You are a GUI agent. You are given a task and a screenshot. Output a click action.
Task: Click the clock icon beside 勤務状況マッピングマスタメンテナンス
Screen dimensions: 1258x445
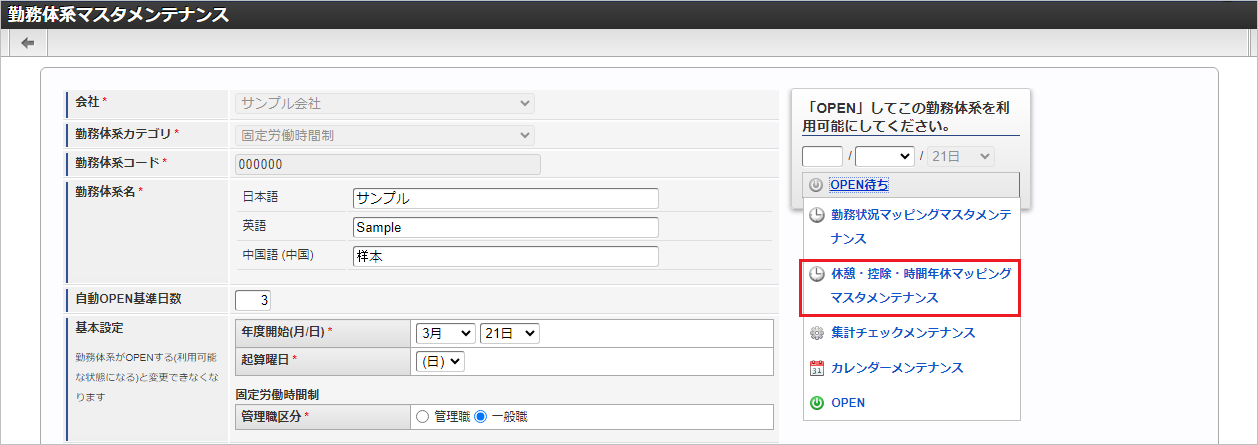point(817,214)
